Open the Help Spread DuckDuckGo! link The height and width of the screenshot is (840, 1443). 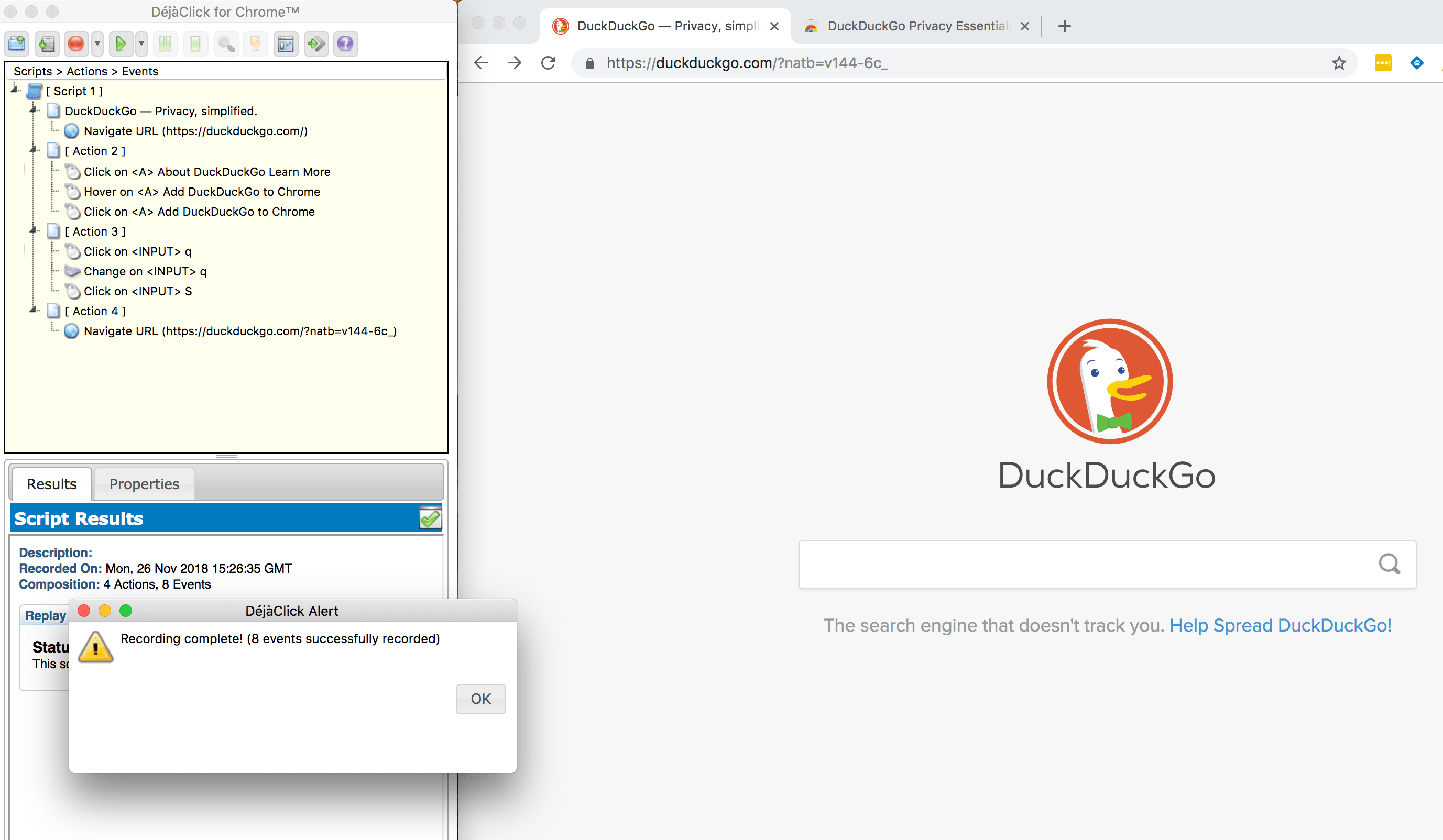click(1280, 625)
